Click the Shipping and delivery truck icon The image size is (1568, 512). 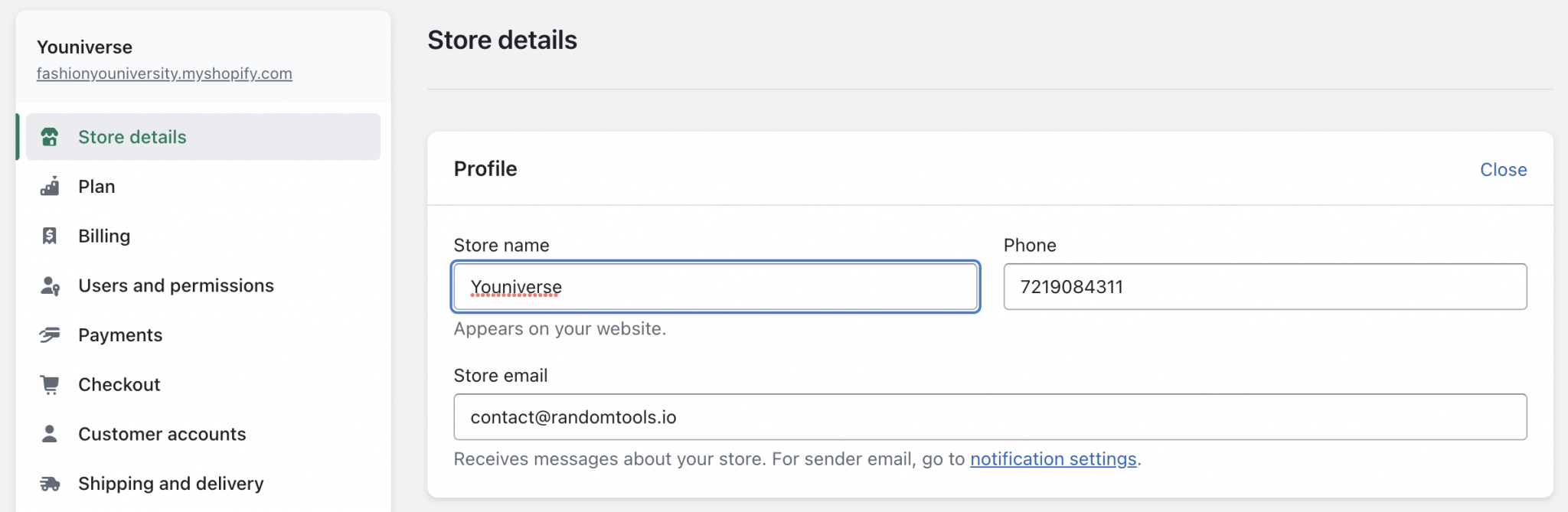point(50,484)
